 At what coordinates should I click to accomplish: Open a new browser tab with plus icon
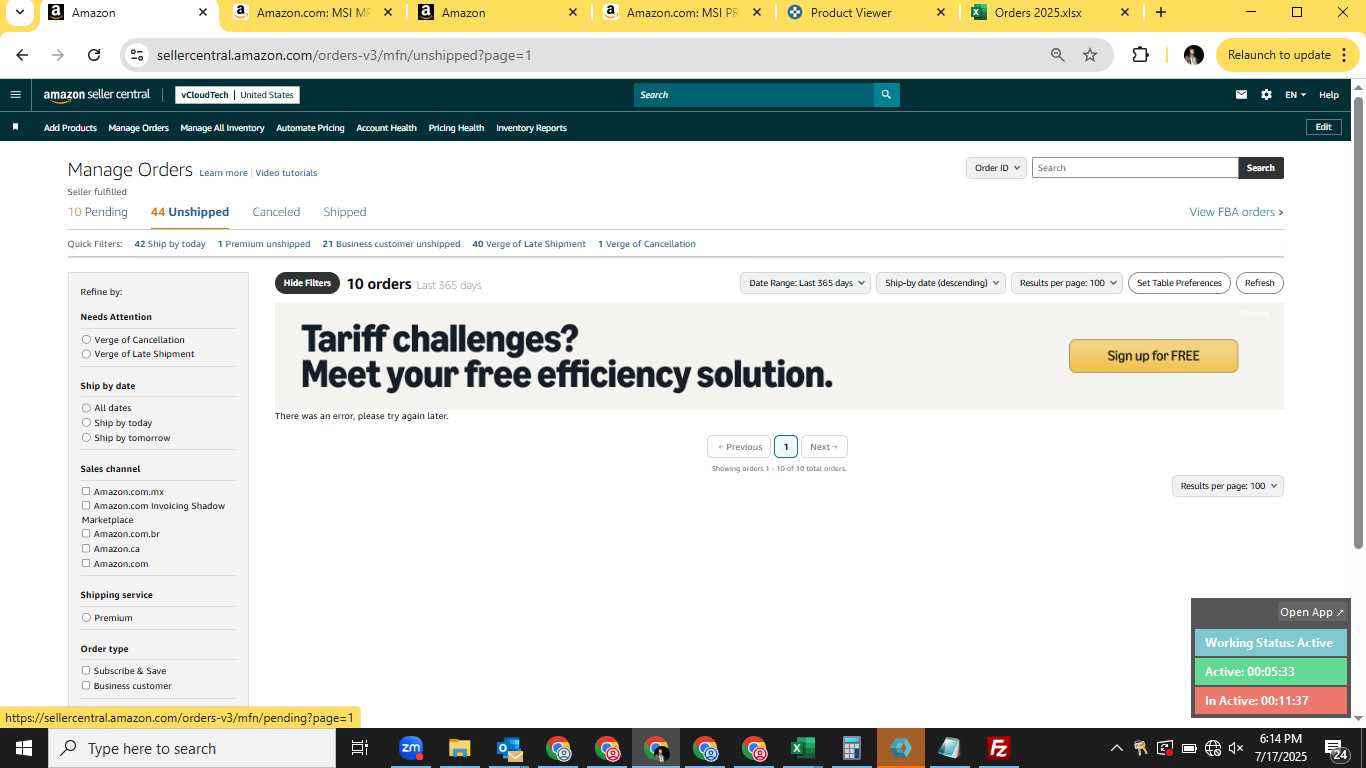click(x=1160, y=12)
